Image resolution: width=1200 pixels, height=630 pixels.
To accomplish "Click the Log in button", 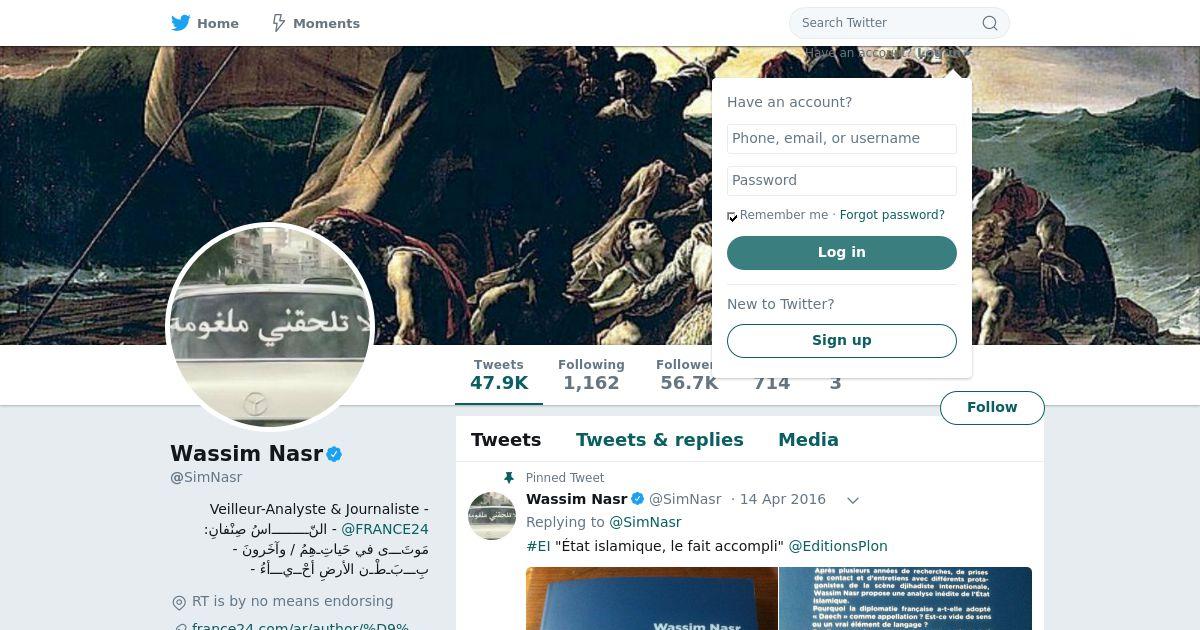I will point(842,253).
